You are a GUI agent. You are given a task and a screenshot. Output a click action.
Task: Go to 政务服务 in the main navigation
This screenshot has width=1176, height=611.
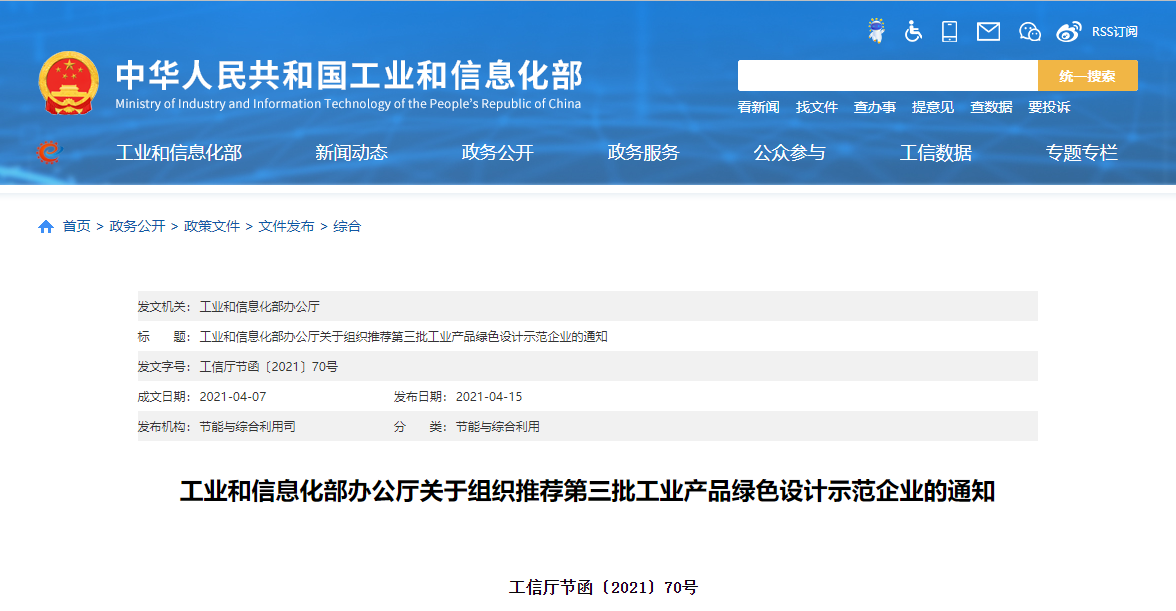coord(643,153)
